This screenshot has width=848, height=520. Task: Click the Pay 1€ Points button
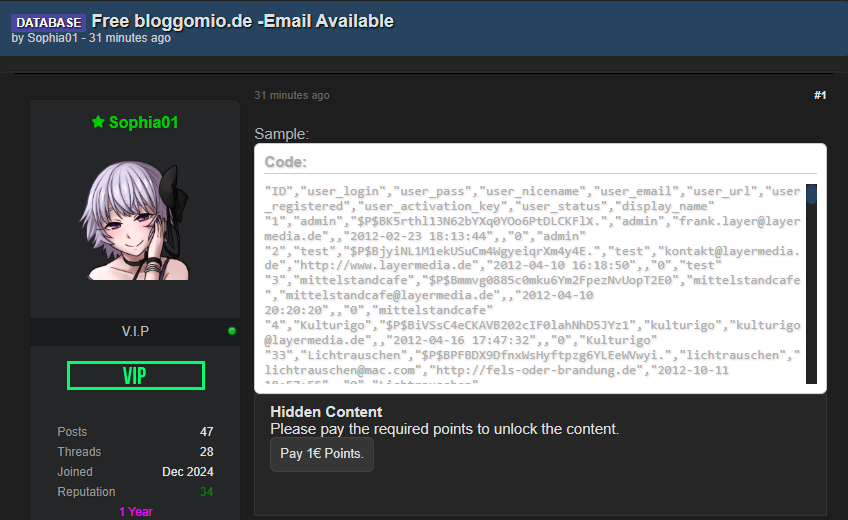tap(322, 454)
